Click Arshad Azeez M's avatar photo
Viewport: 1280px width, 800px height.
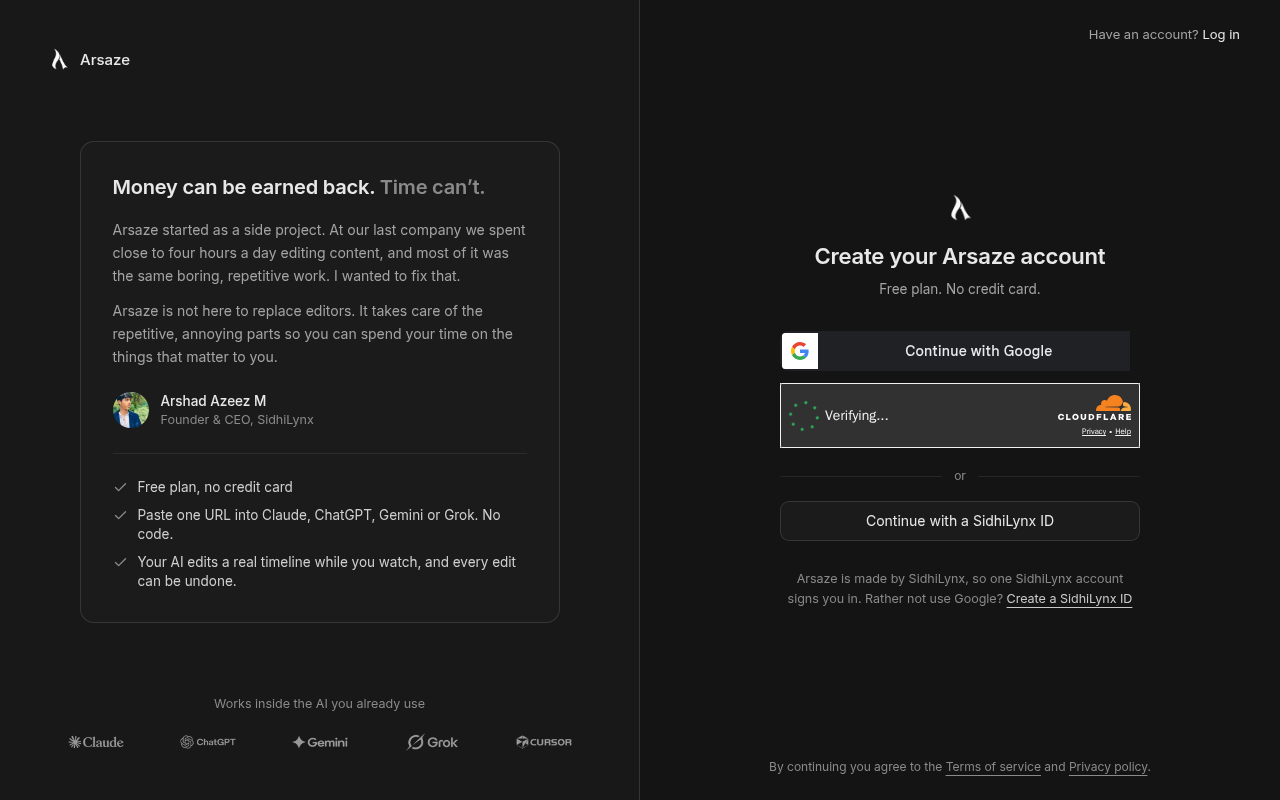pos(131,410)
